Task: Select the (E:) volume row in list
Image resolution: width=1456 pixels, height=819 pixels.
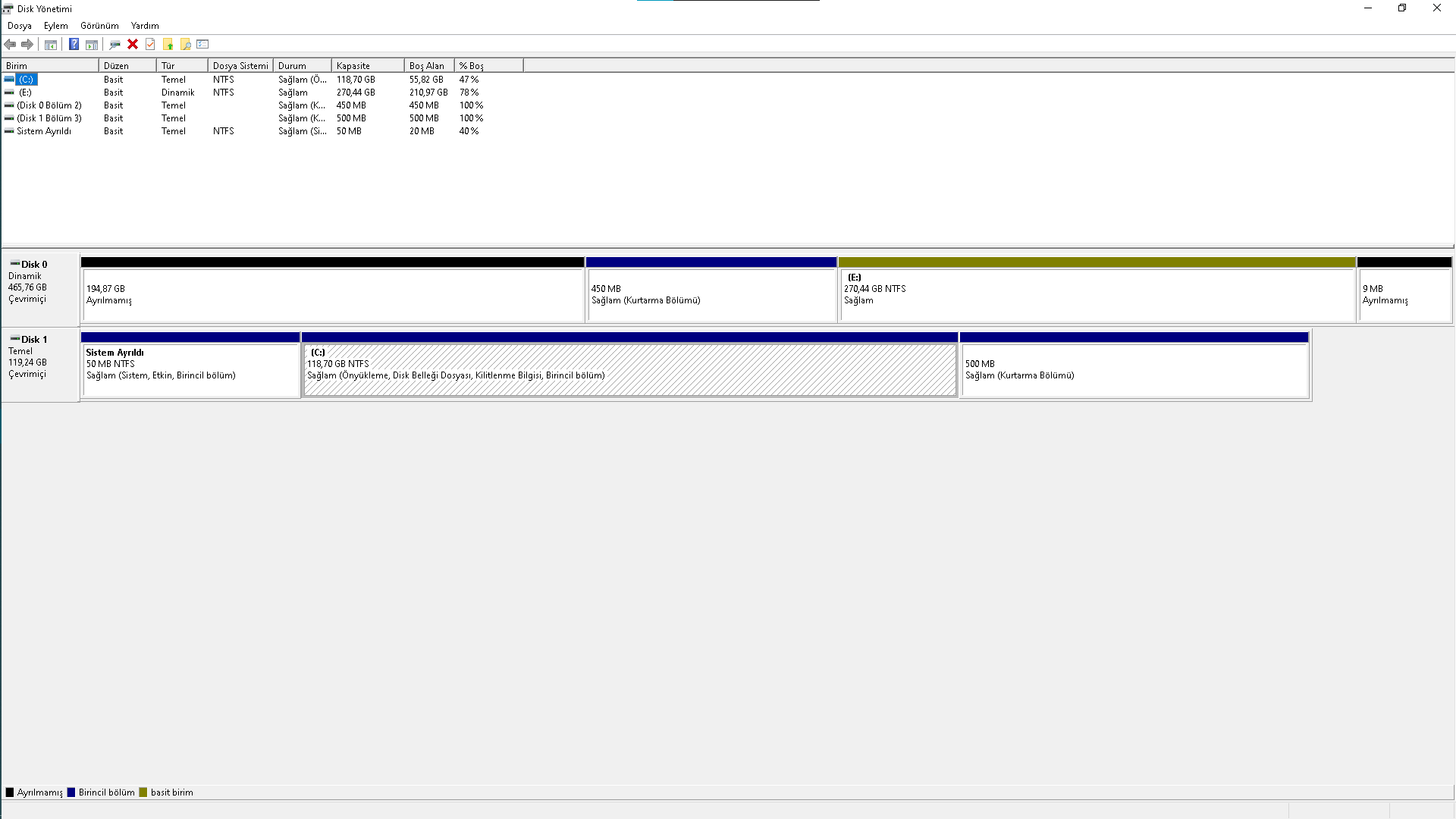Action: click(25, 92)
